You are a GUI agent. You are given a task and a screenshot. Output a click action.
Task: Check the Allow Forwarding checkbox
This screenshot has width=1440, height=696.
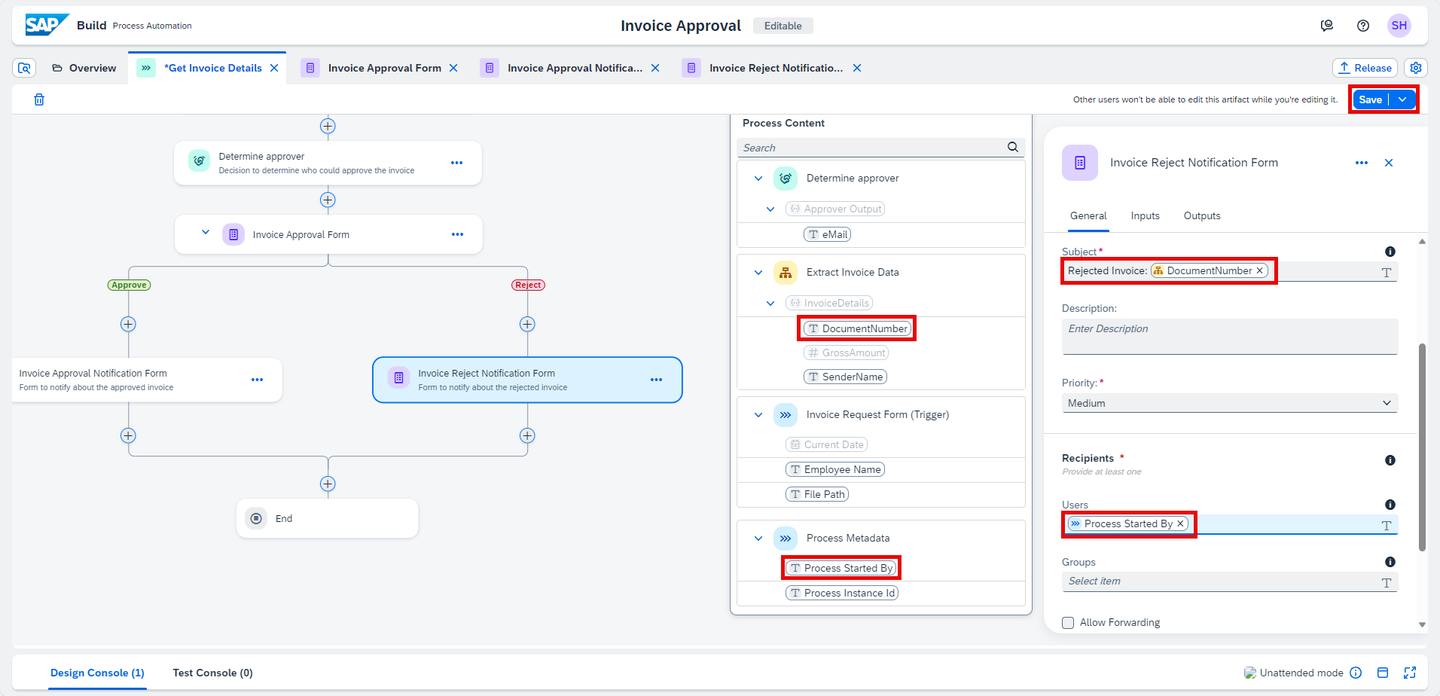(1068, 622)
